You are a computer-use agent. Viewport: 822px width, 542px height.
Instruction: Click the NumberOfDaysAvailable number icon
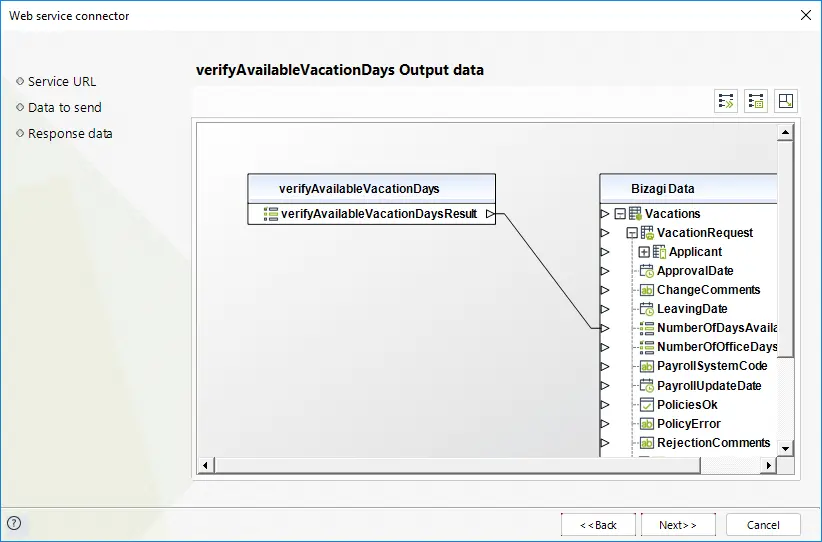click(x=647, y=328)
